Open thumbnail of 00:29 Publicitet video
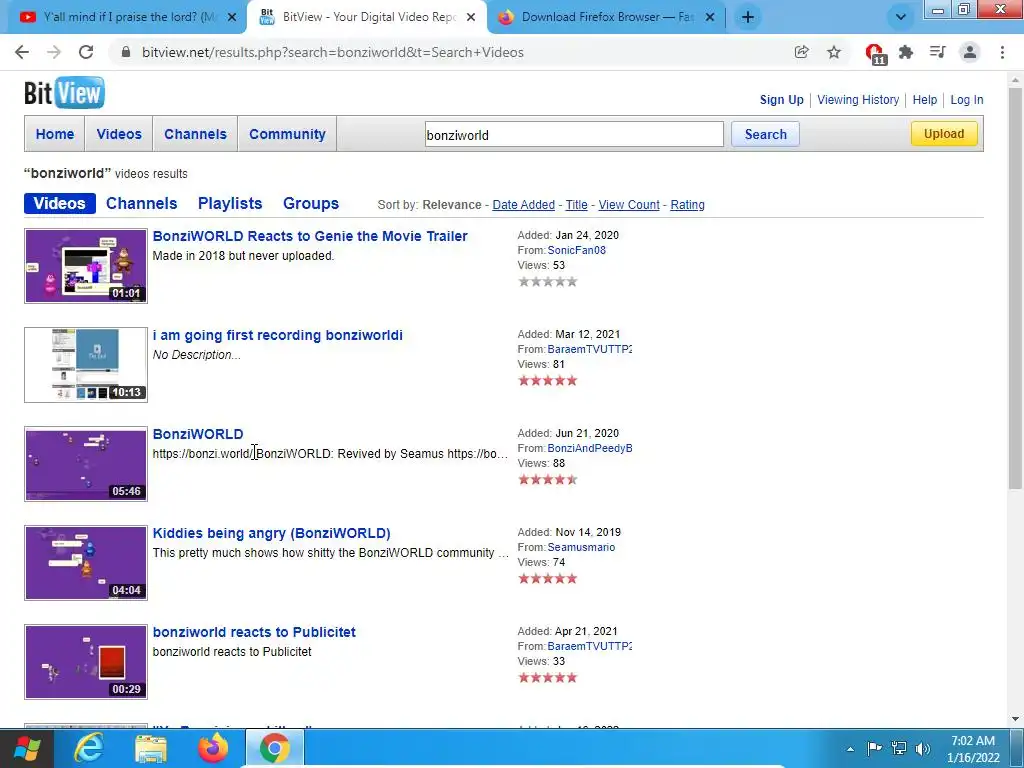 [86, 662]
